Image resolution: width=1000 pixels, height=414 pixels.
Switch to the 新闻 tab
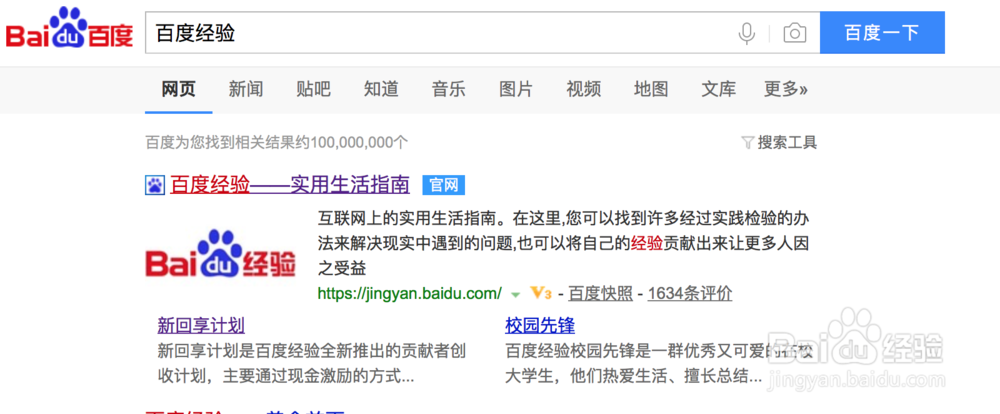pyautogui.click(x=246, y=89)
